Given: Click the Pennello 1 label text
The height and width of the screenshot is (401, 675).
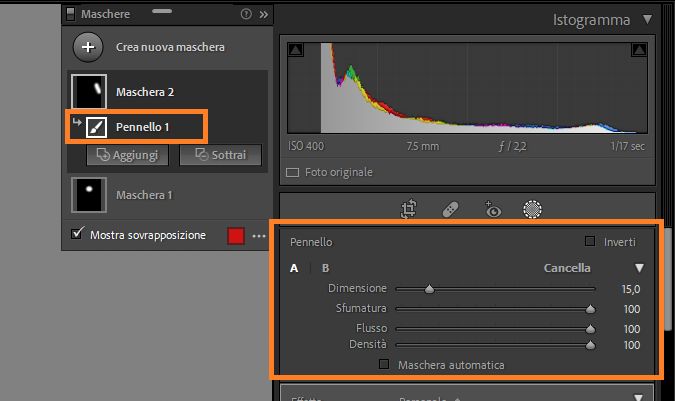Looking at the screenshot, I should (x=142, y=127).
